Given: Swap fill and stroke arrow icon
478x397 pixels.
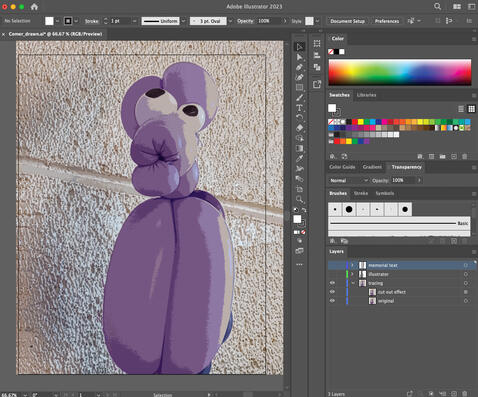Looking at the screenshot, I should (x=304, y=210).
